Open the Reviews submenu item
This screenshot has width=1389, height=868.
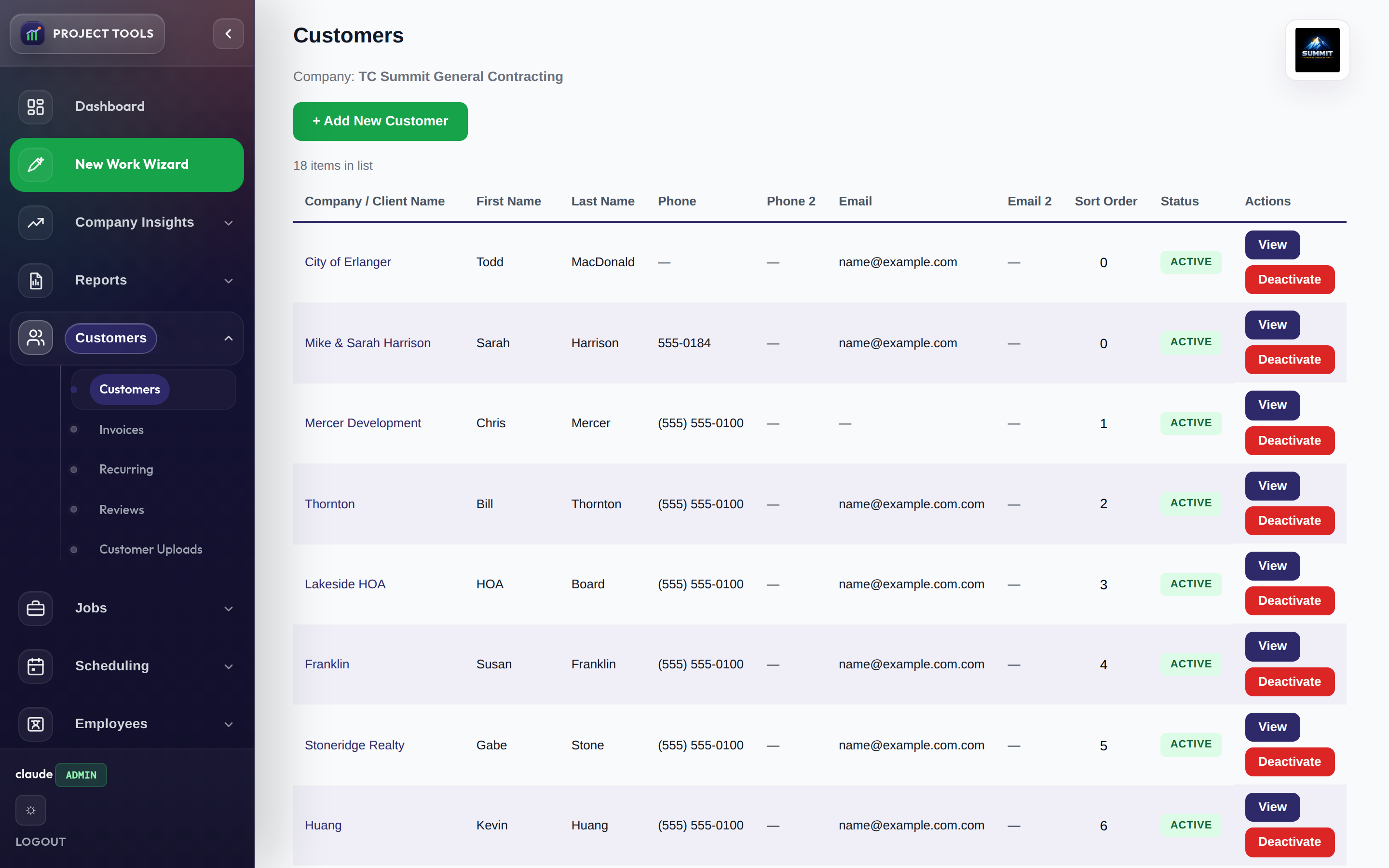(122, 510)
